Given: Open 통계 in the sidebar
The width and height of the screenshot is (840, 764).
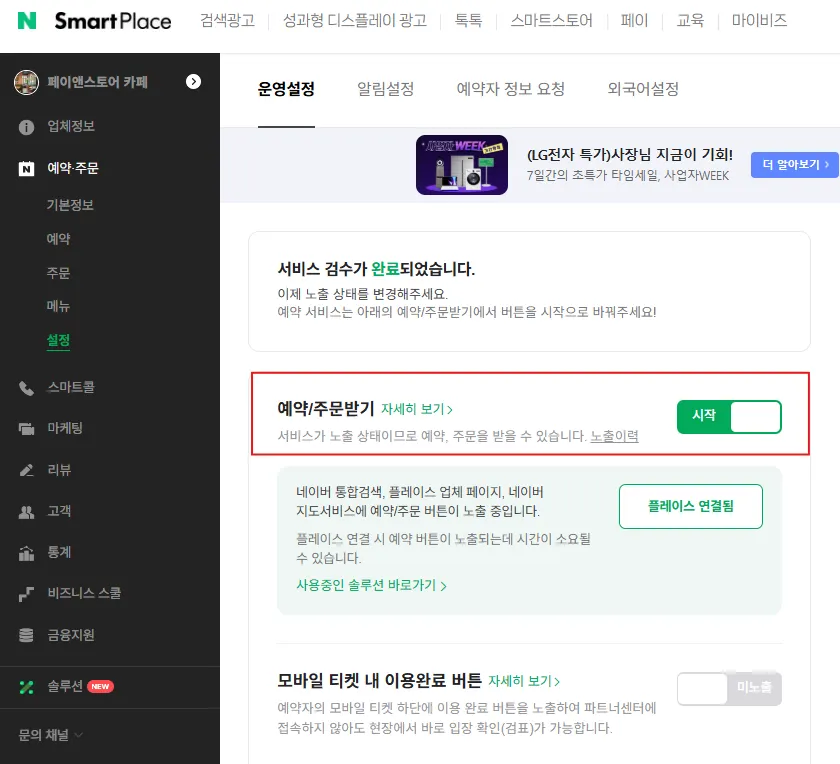Looking at the screenshot, I should (59, 552).
